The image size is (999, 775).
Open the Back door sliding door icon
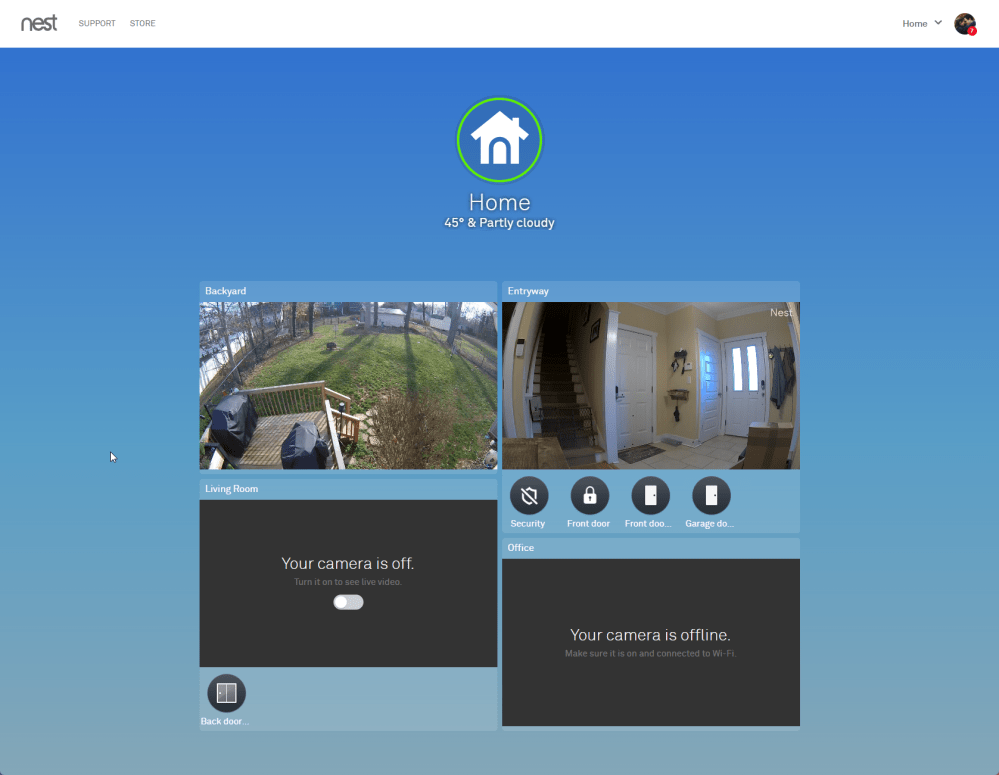(226, 693)
